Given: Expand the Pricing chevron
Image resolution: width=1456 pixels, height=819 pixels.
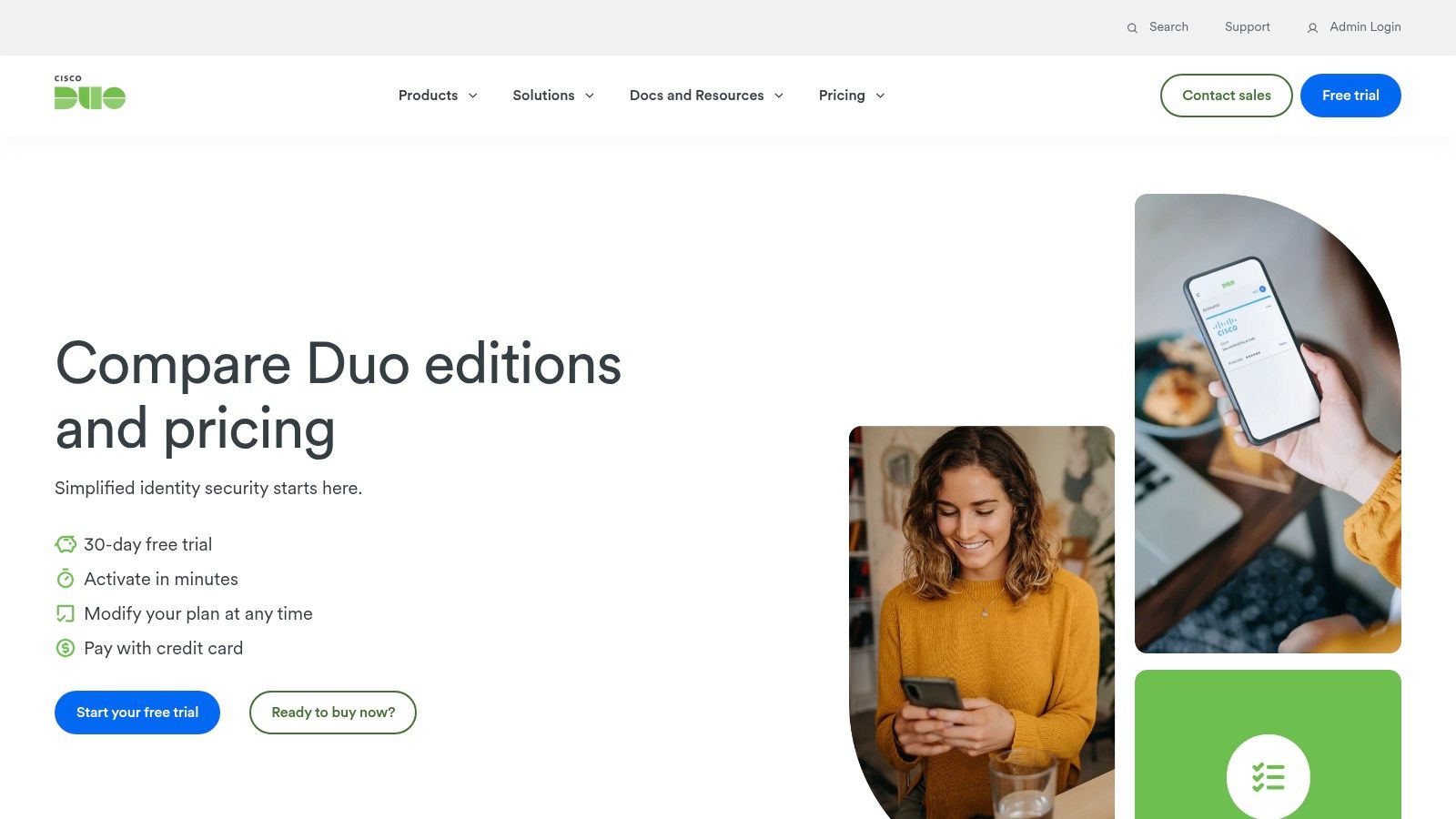Looking at the screenshot, I should tap(880, 96).
